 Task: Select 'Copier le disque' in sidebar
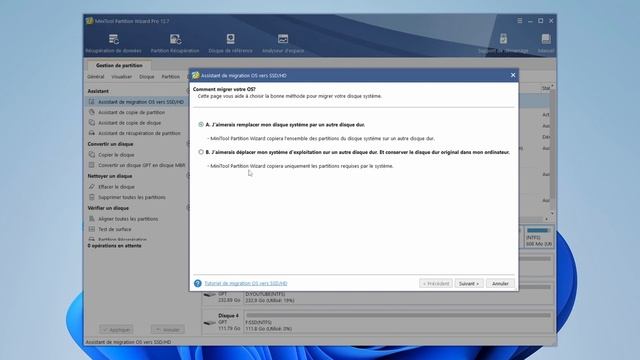point(116,155)
